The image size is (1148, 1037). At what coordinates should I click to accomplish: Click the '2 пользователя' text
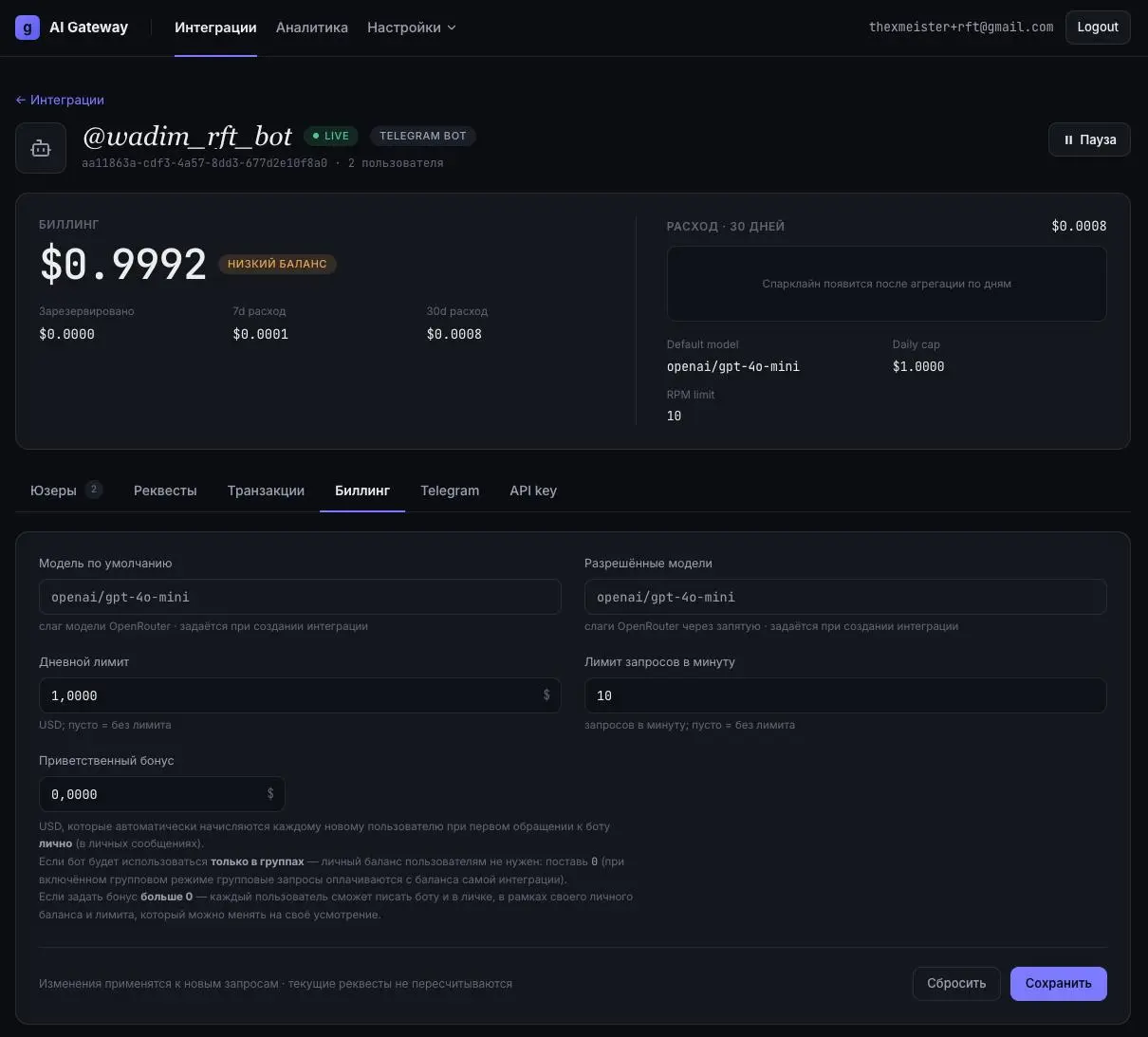396,163
